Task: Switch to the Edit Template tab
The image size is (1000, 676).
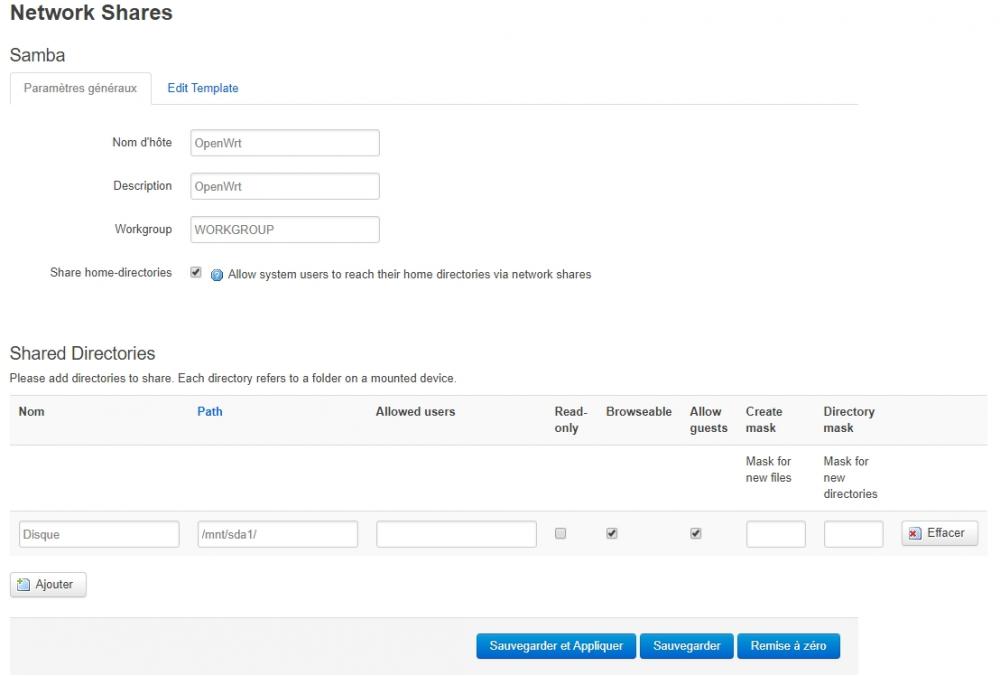Action: [x=203, y=88]
